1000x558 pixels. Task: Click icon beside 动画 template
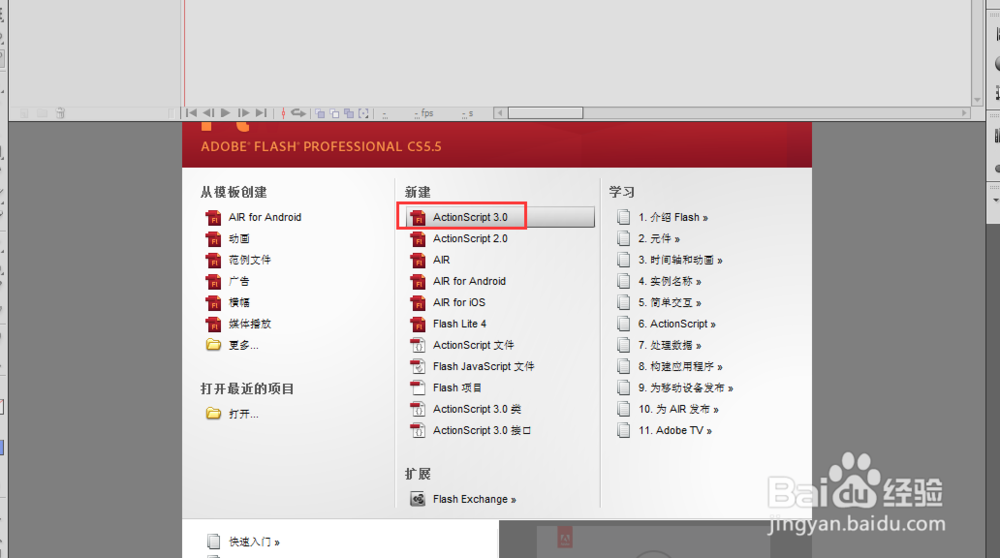(x=213, y=239)
